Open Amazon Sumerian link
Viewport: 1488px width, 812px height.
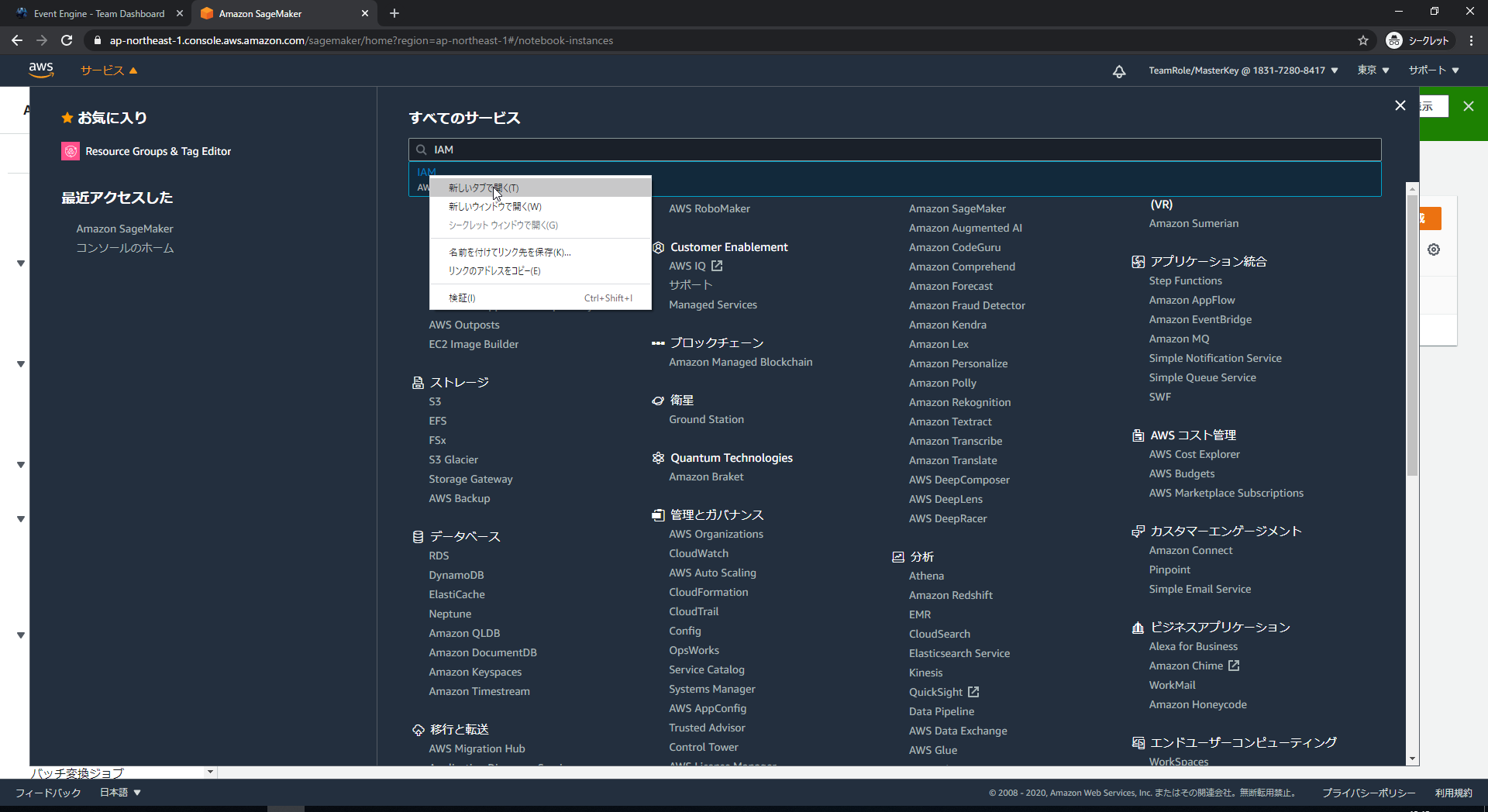(x=1193, y=223)
